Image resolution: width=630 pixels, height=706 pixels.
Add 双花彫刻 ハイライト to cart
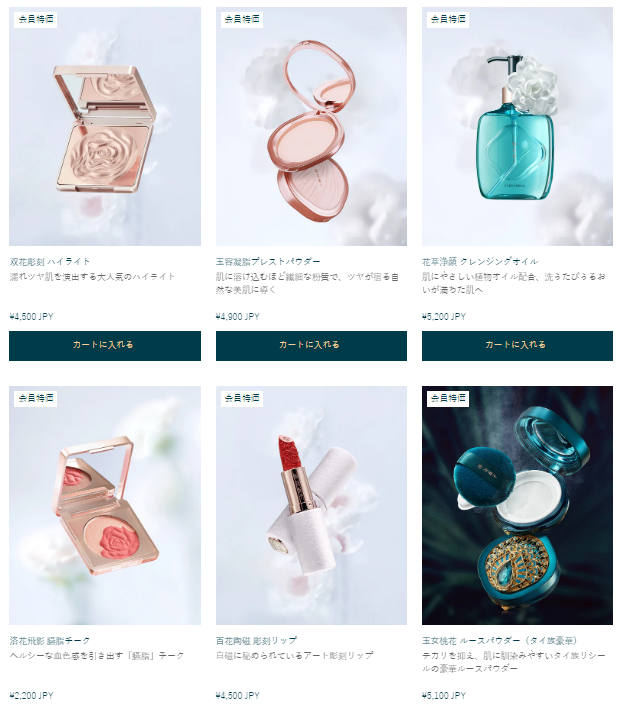click(105, 346)
